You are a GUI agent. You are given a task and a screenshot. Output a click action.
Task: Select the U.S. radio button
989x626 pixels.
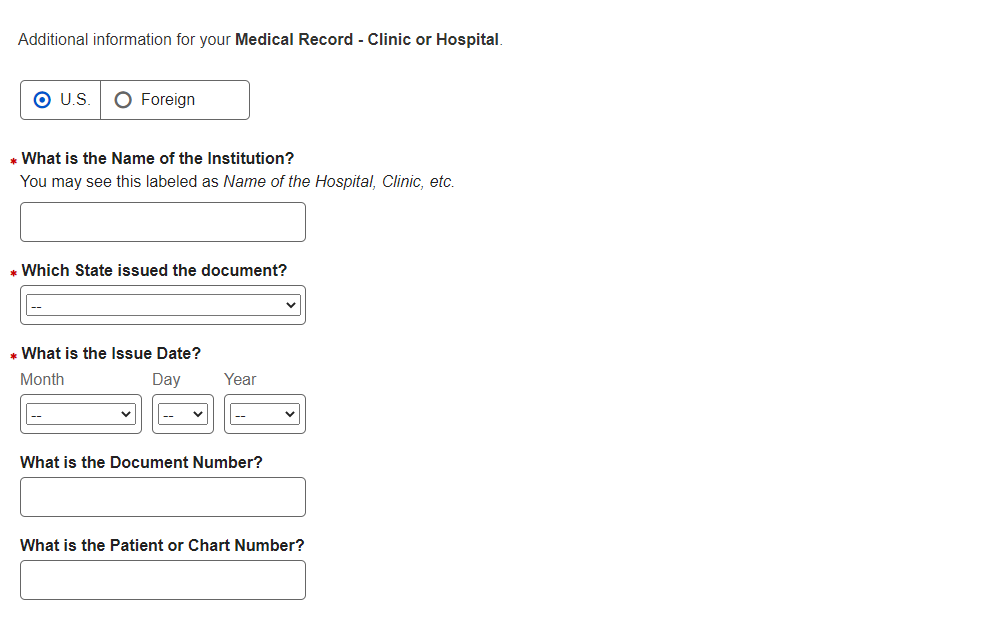click(x=43, y=100)
